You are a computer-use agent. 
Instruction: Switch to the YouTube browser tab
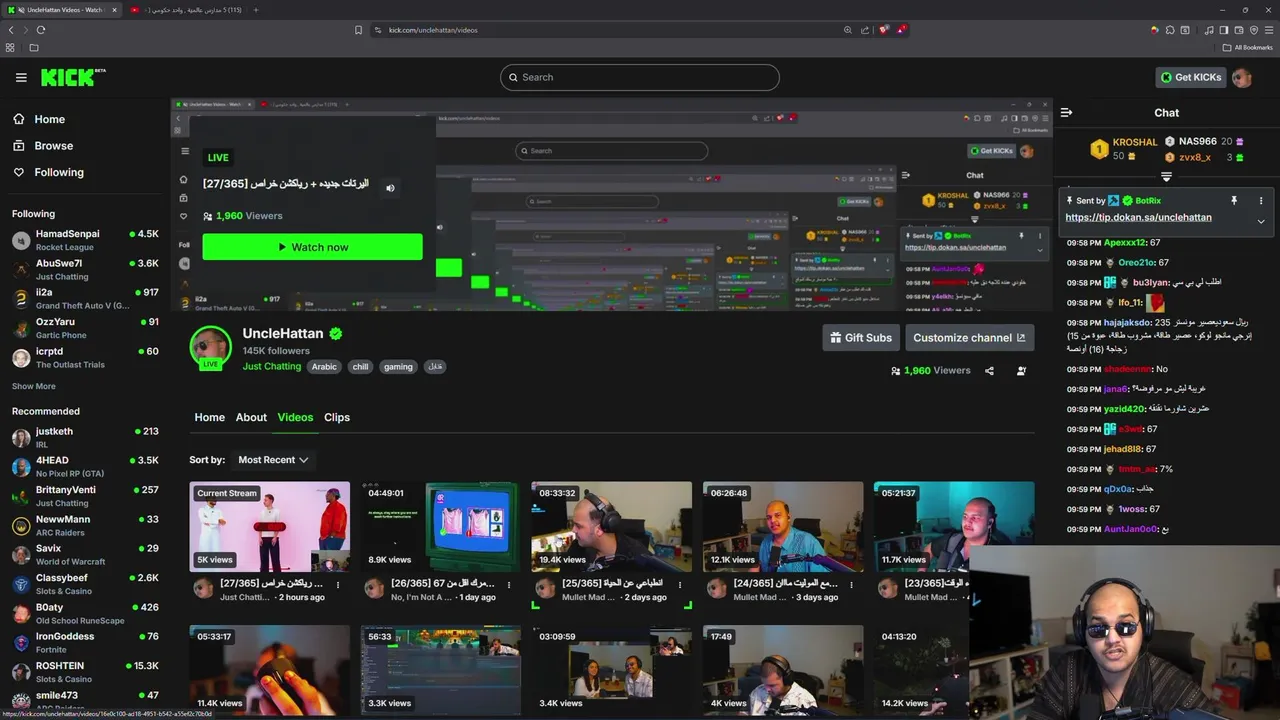point(185,10)
